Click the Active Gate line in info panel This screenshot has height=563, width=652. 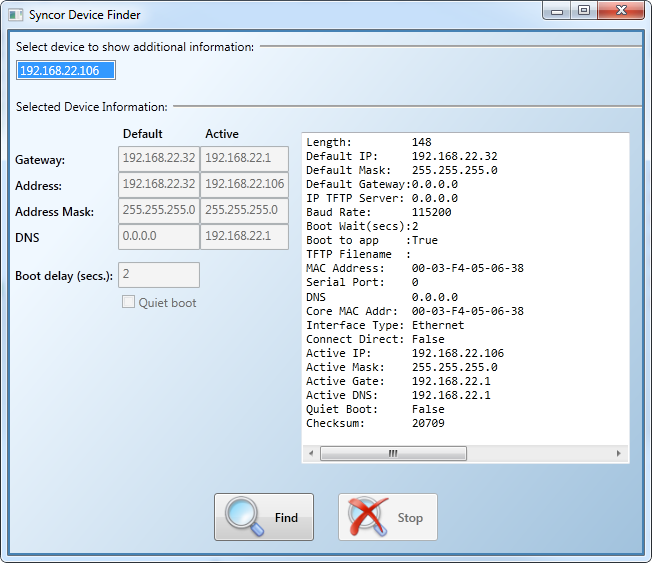pyautogui.click(x=398, y=381)
